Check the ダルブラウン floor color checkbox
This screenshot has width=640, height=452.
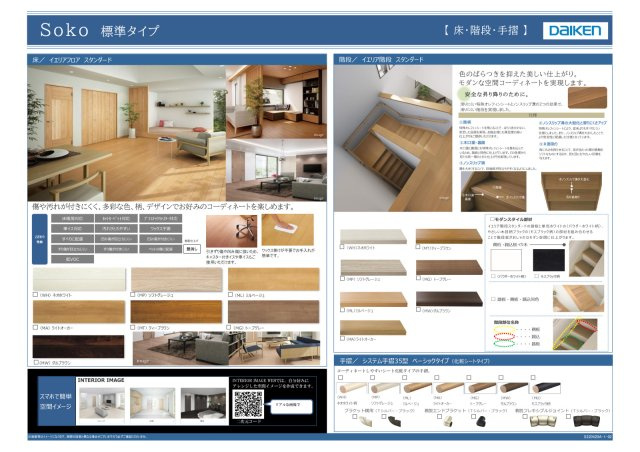coord(36,362)
